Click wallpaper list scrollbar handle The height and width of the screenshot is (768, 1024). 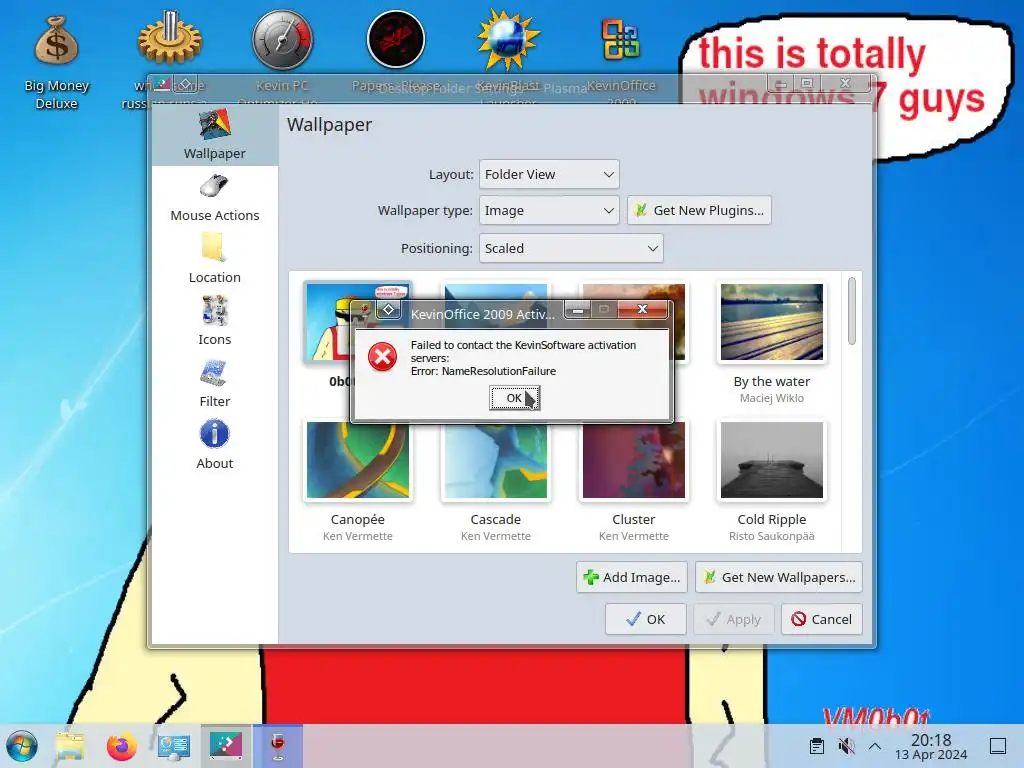(852, 311)
